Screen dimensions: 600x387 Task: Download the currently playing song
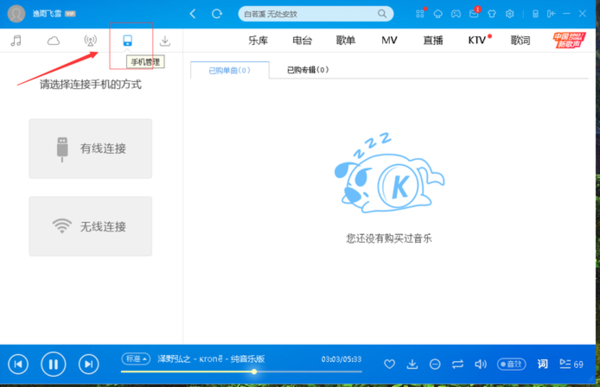412,364
